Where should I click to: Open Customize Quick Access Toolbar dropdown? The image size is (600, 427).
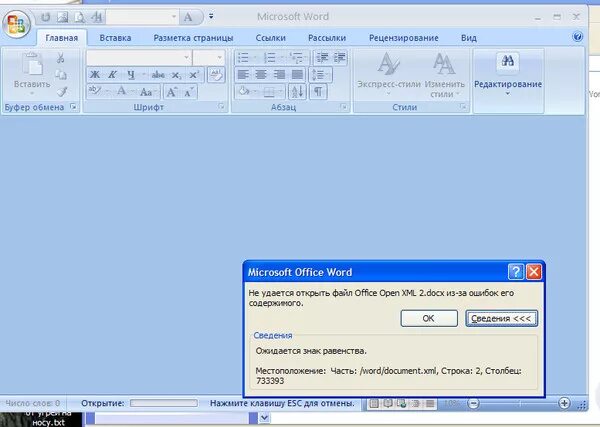211,16
